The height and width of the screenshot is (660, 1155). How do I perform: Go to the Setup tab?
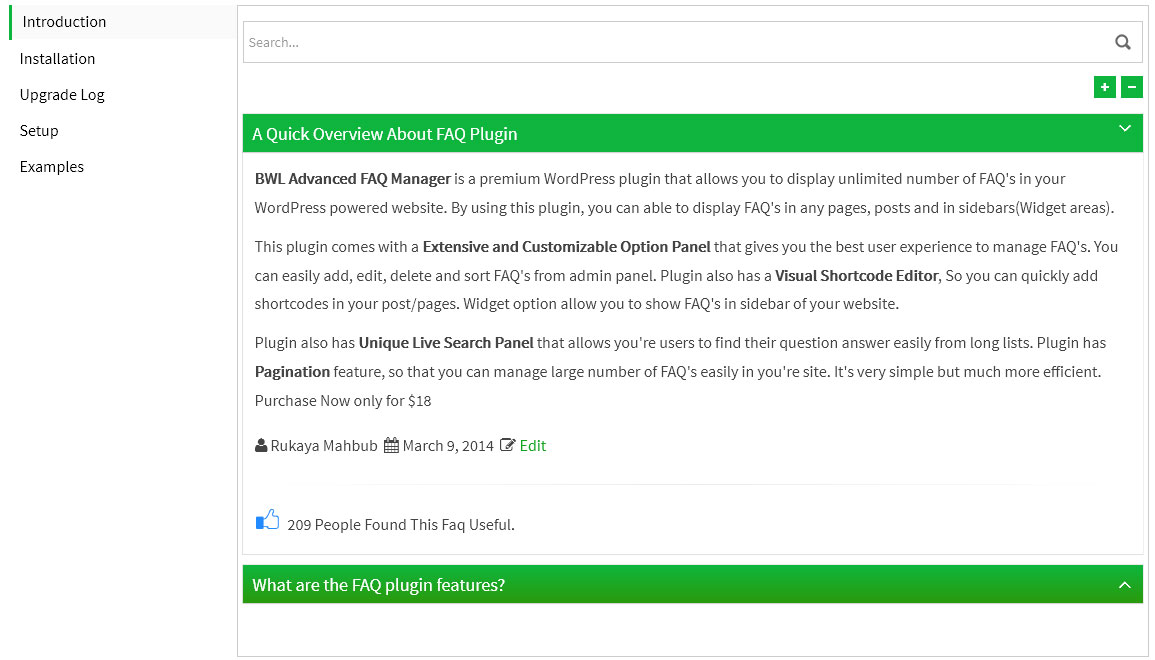pyautogui.click(x=39, y=131)
